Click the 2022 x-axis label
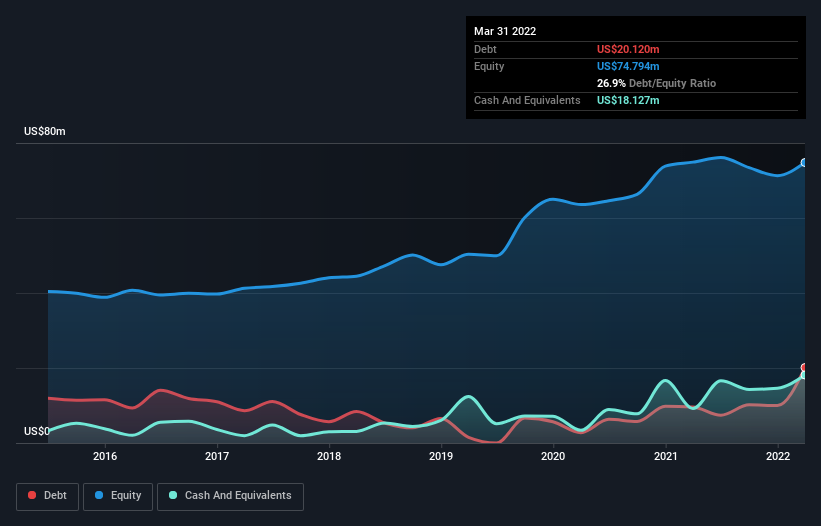Image resolution: width=821 pixels, height=526 pixels. tap(778, 456)
